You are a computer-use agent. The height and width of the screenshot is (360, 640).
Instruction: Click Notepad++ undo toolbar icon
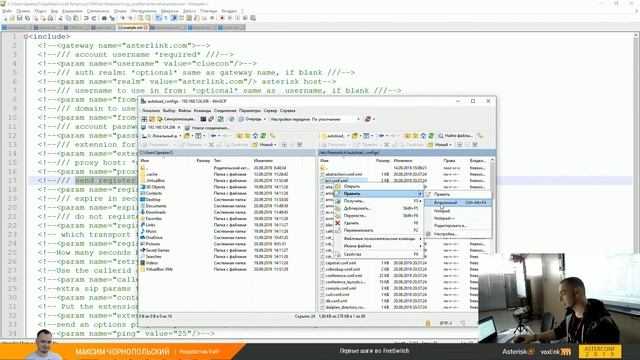pyautogui.click(x=86, y=18)
